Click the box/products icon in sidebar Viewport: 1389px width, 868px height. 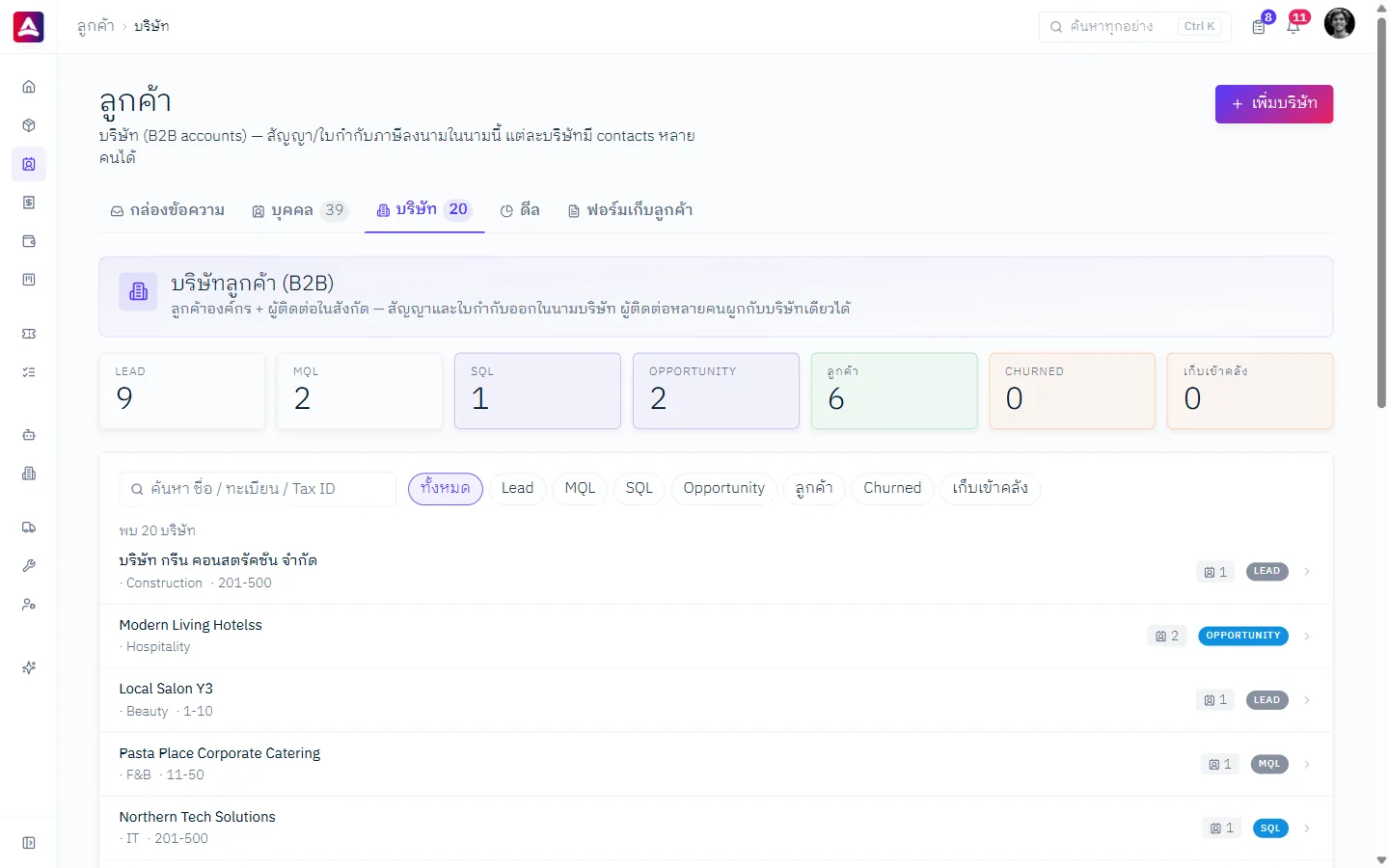pyautogui.click(x=29, y=125)
